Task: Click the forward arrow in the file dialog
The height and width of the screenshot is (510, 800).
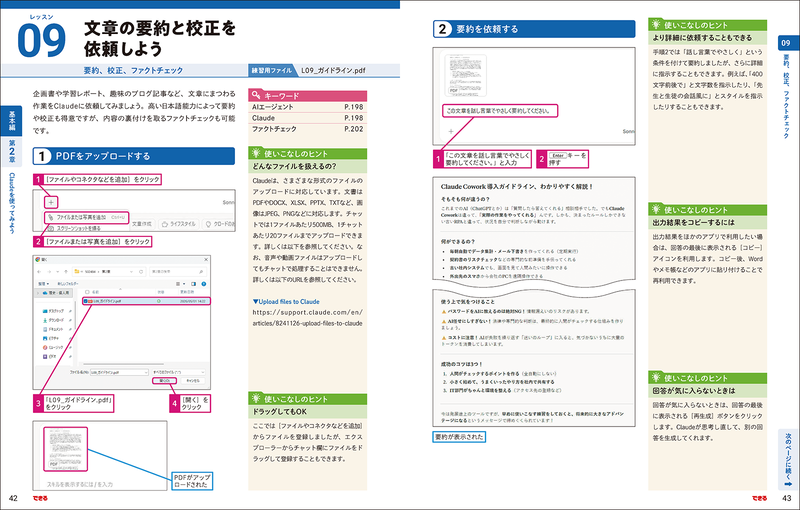Action: click(49, 272)
